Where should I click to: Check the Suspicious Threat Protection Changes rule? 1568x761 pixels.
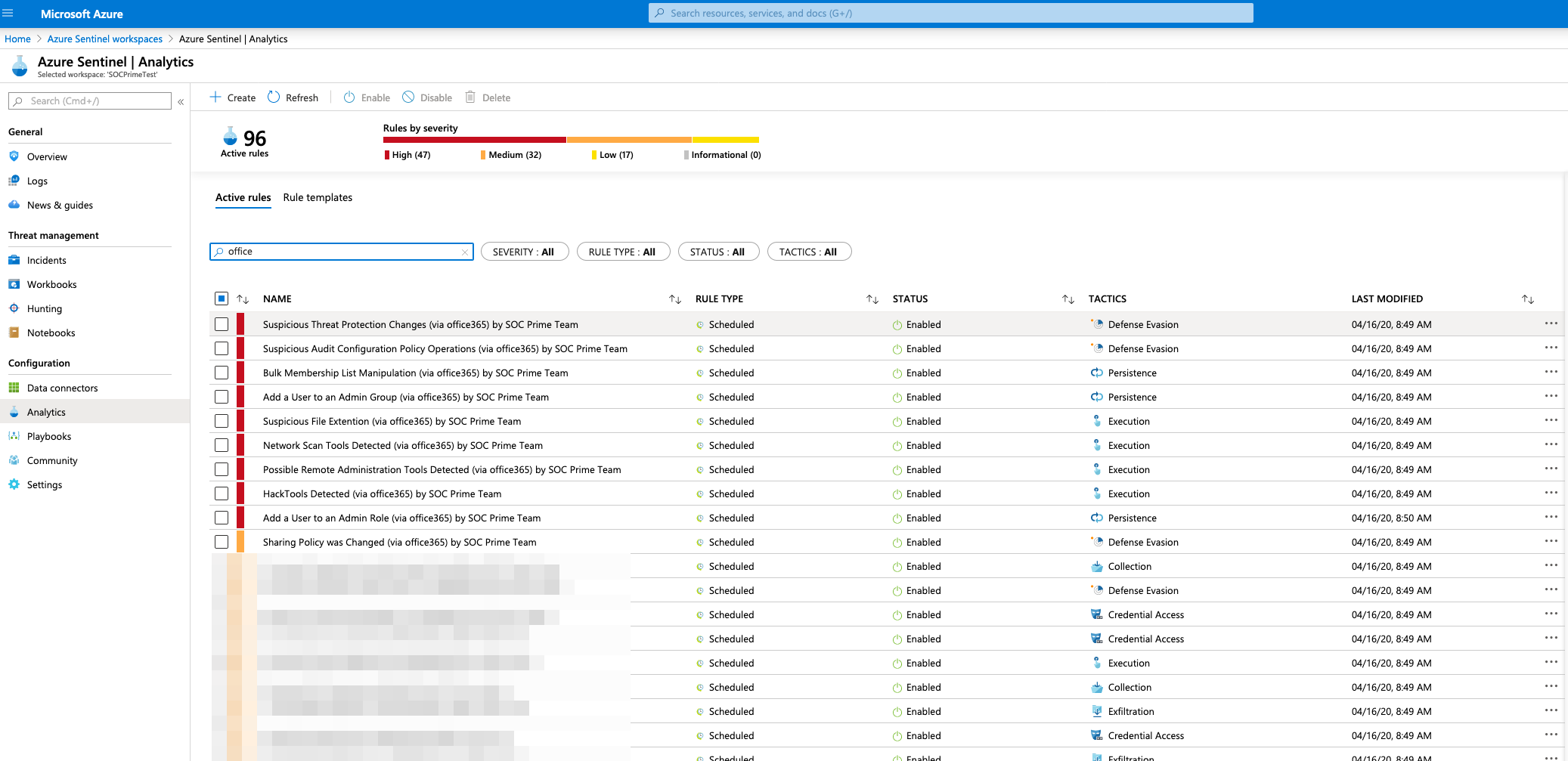(222, 324)
